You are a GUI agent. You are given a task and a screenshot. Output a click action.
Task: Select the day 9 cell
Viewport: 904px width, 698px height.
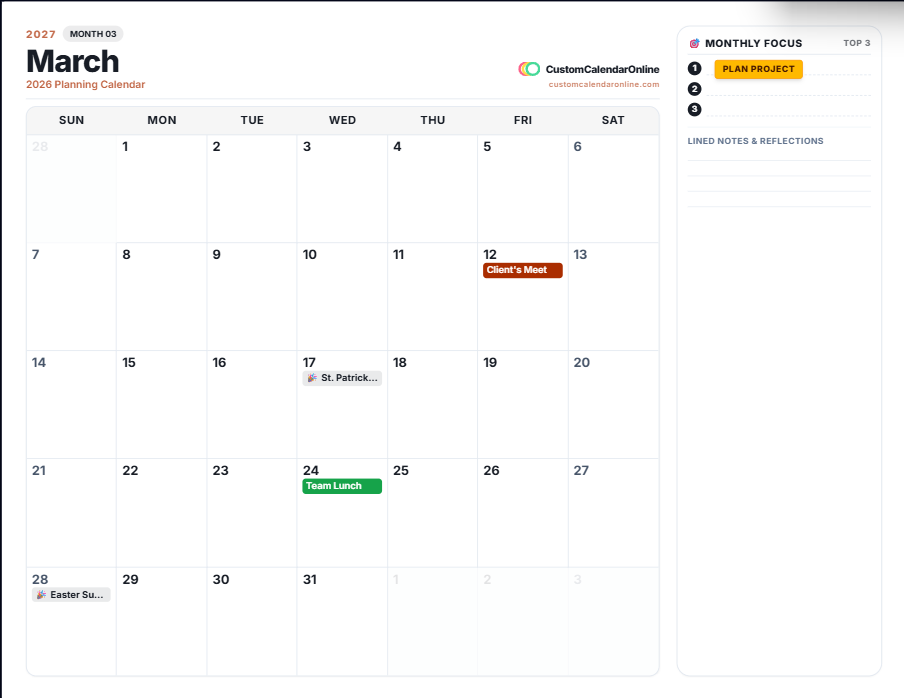(252, 296)
